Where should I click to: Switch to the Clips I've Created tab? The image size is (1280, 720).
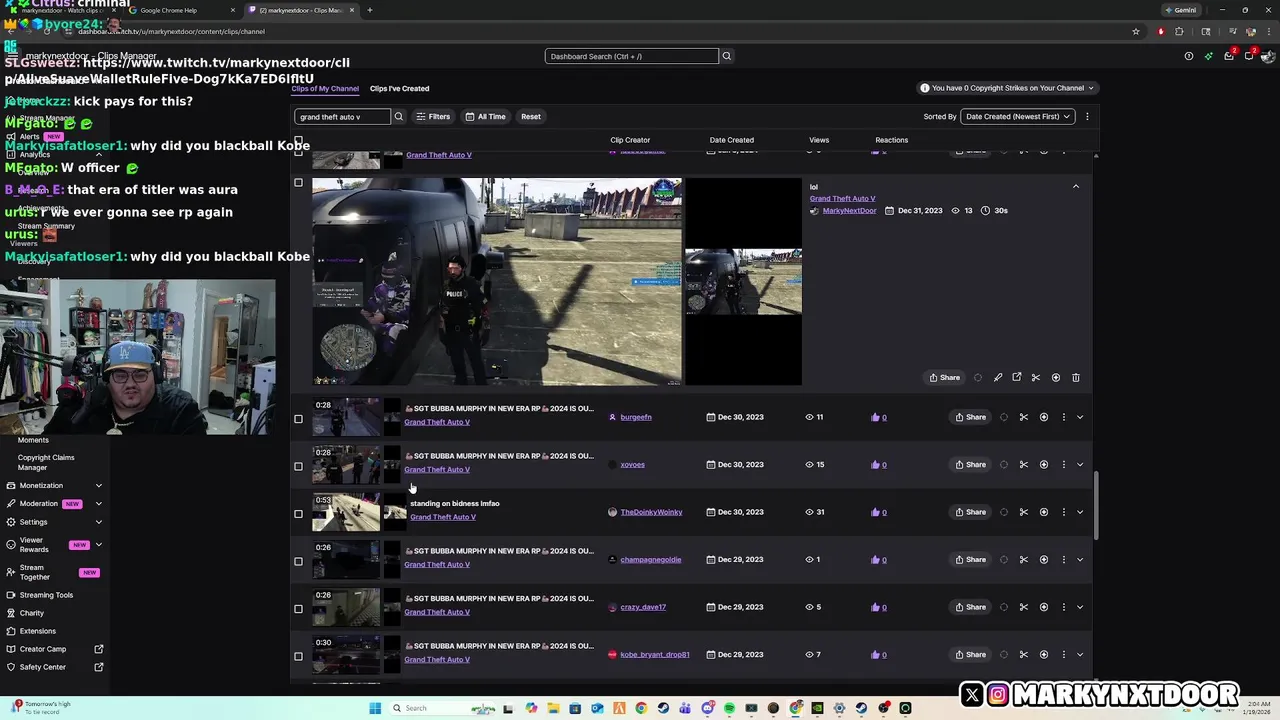399,88
